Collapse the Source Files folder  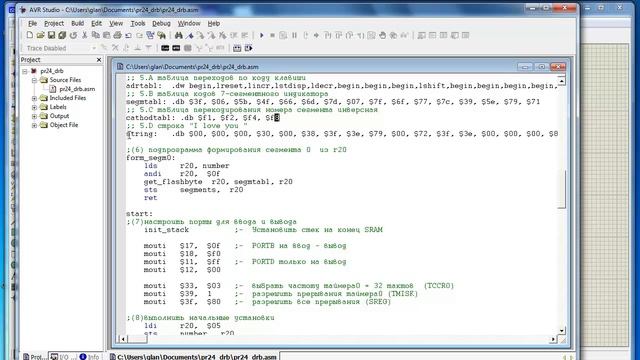(34, 80)
